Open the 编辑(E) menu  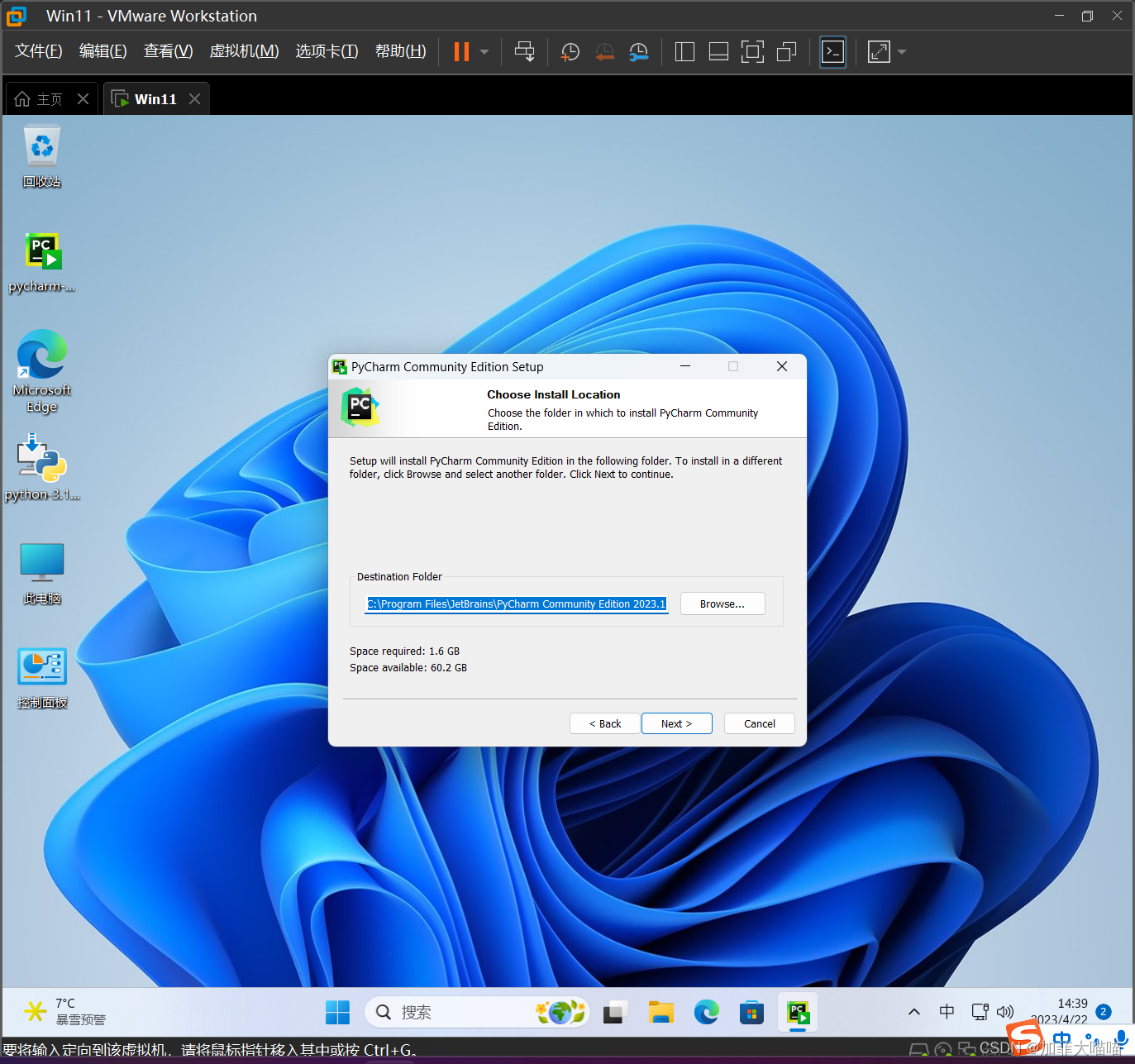pyautogui.click(x=103, y=51)
